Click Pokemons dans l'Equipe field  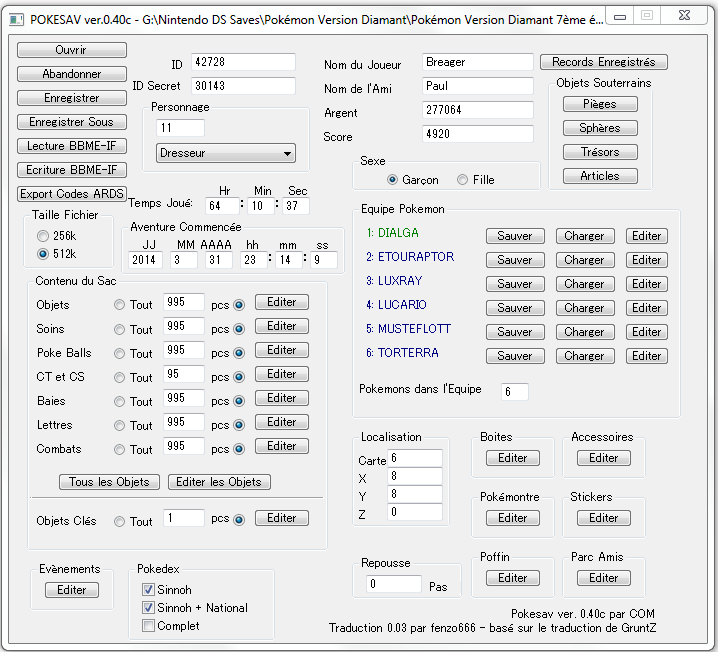(515, 391)
